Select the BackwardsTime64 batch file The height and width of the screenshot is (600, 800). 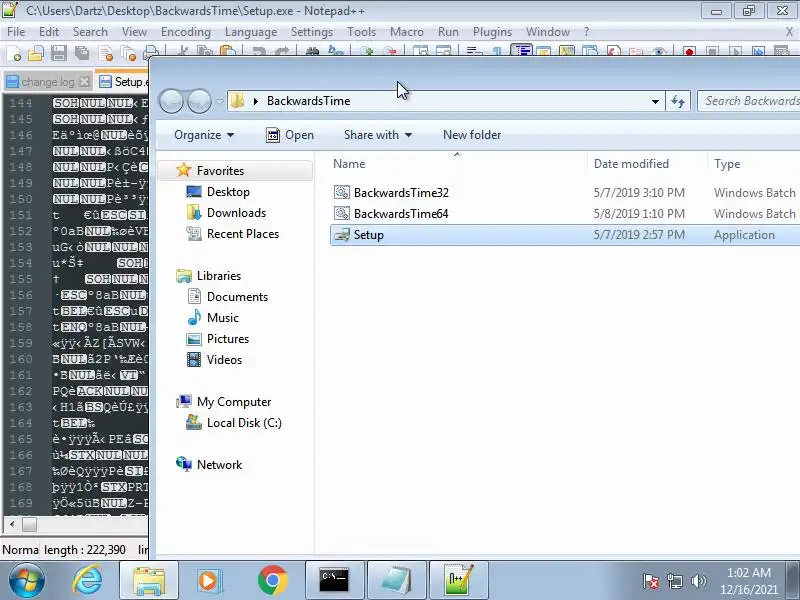tap(401, 214)
